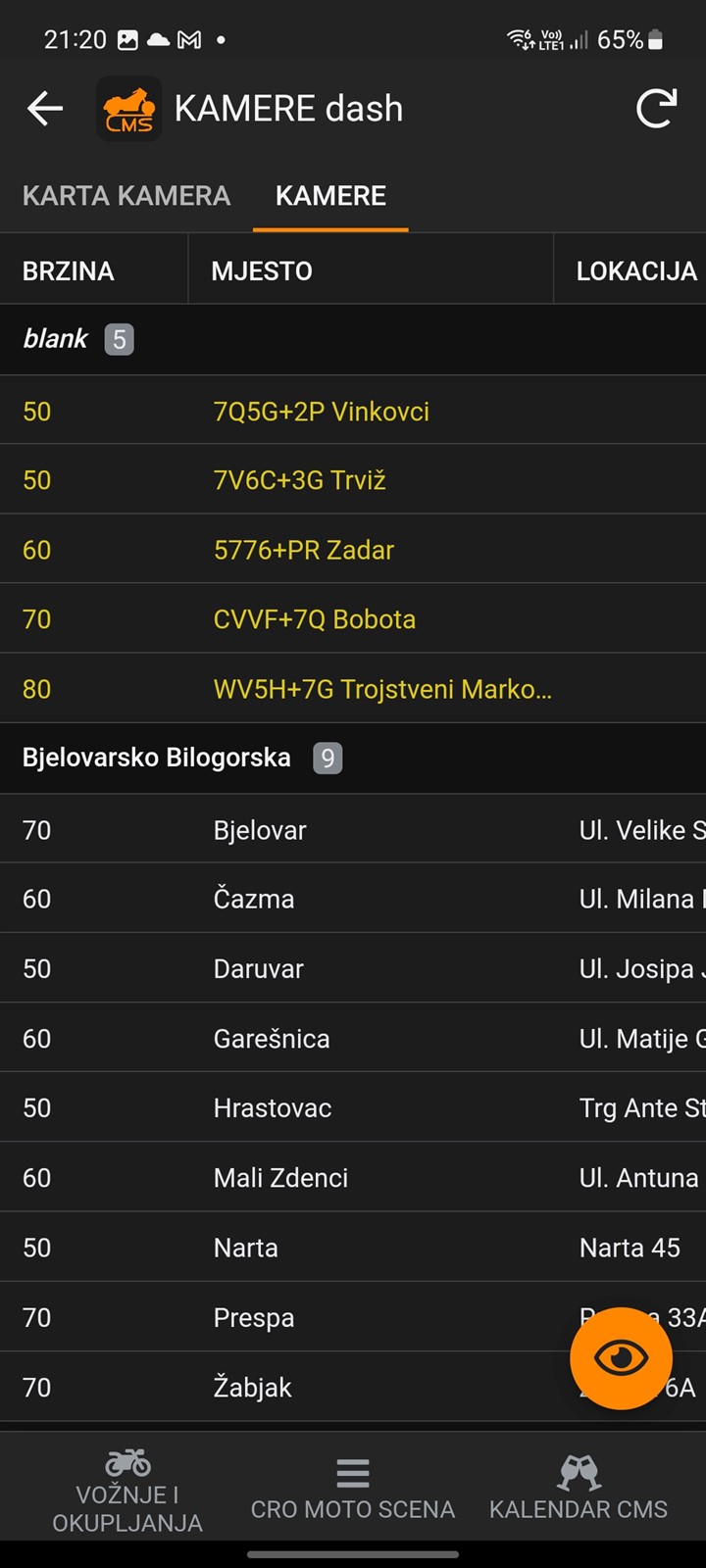Viewport: 706px width, 1568px height.
Task: Tap the back arrow icon
Action: 45,109
